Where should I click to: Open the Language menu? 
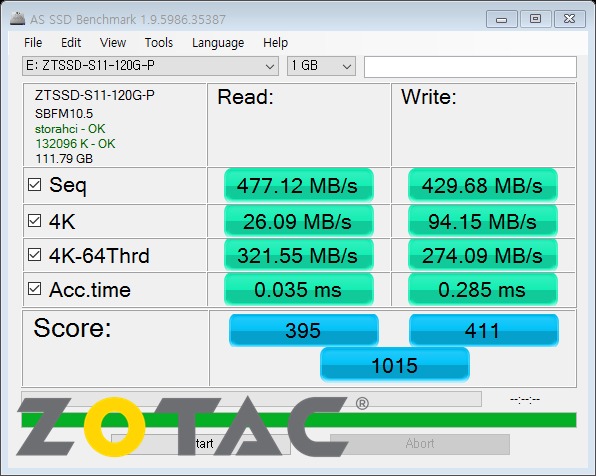tap(218, 43)
